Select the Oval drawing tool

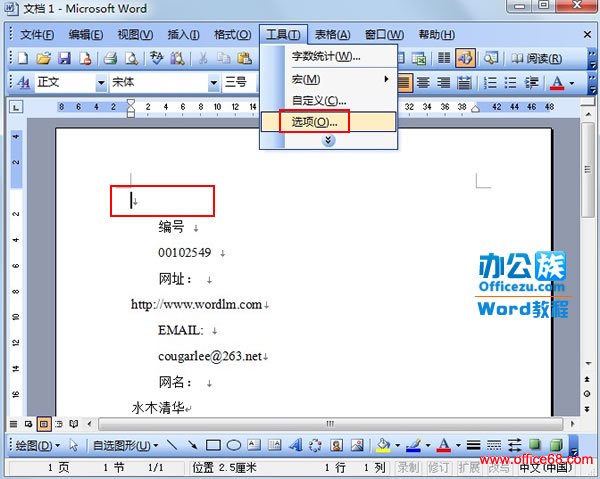pyautogui.click(x=233, y=445)
